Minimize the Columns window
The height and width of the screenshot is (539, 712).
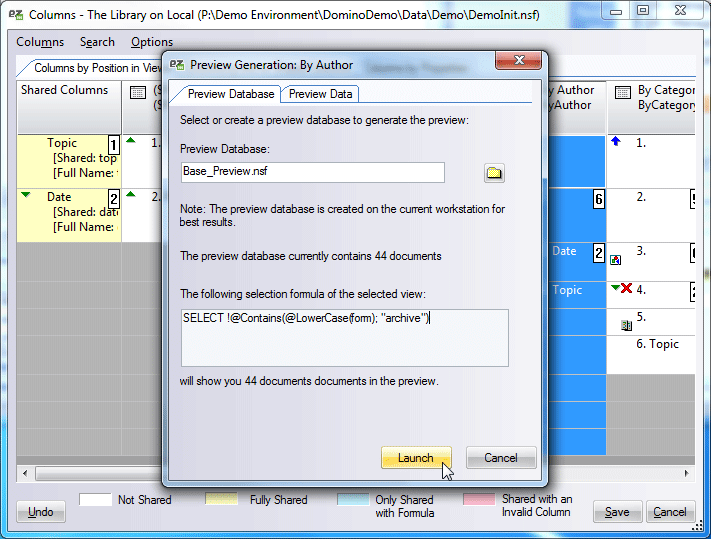[x=616, y=11]
